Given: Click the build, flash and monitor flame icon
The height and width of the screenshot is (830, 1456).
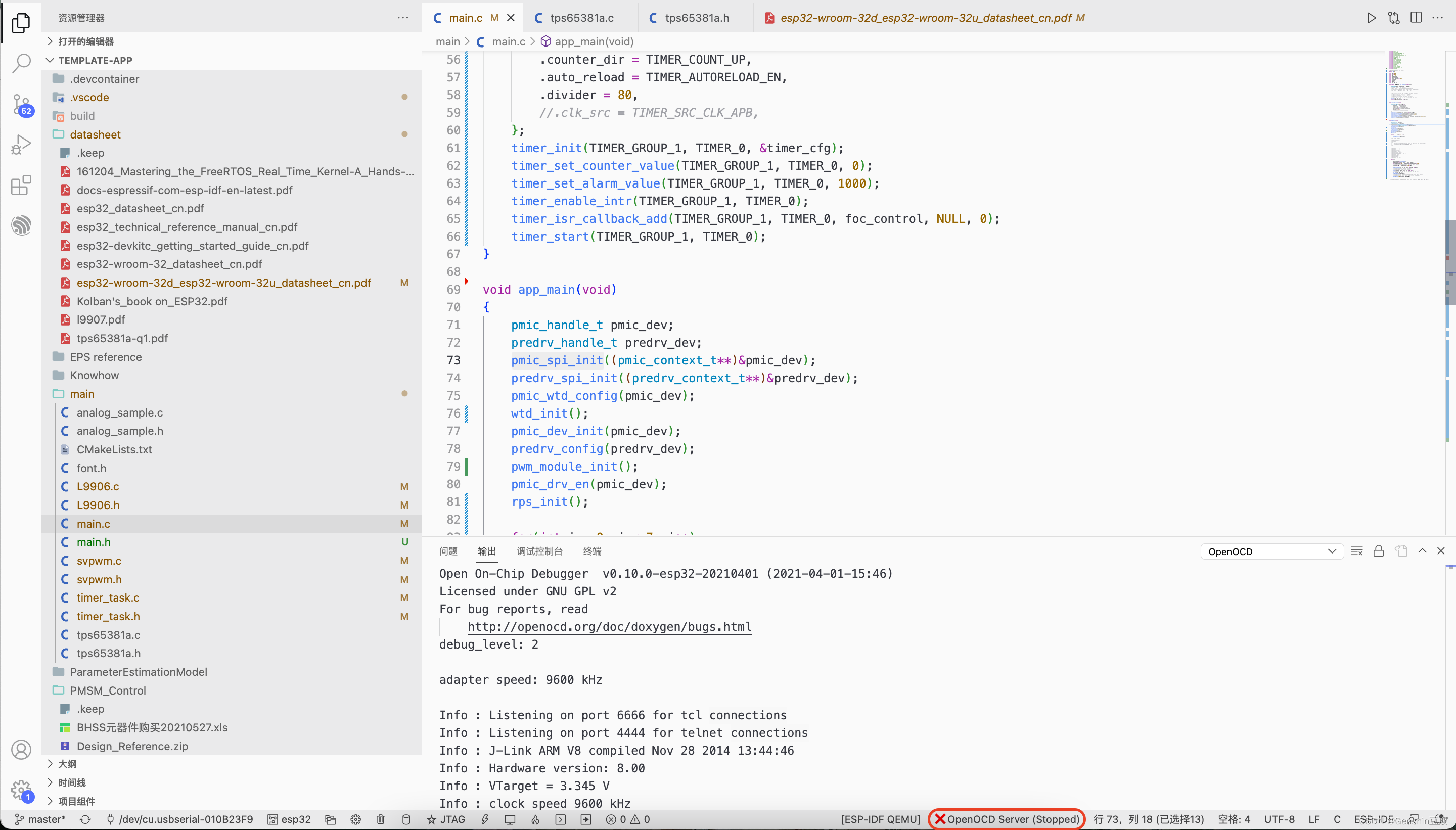Looking at the screenshot, I should pos(535,819).
